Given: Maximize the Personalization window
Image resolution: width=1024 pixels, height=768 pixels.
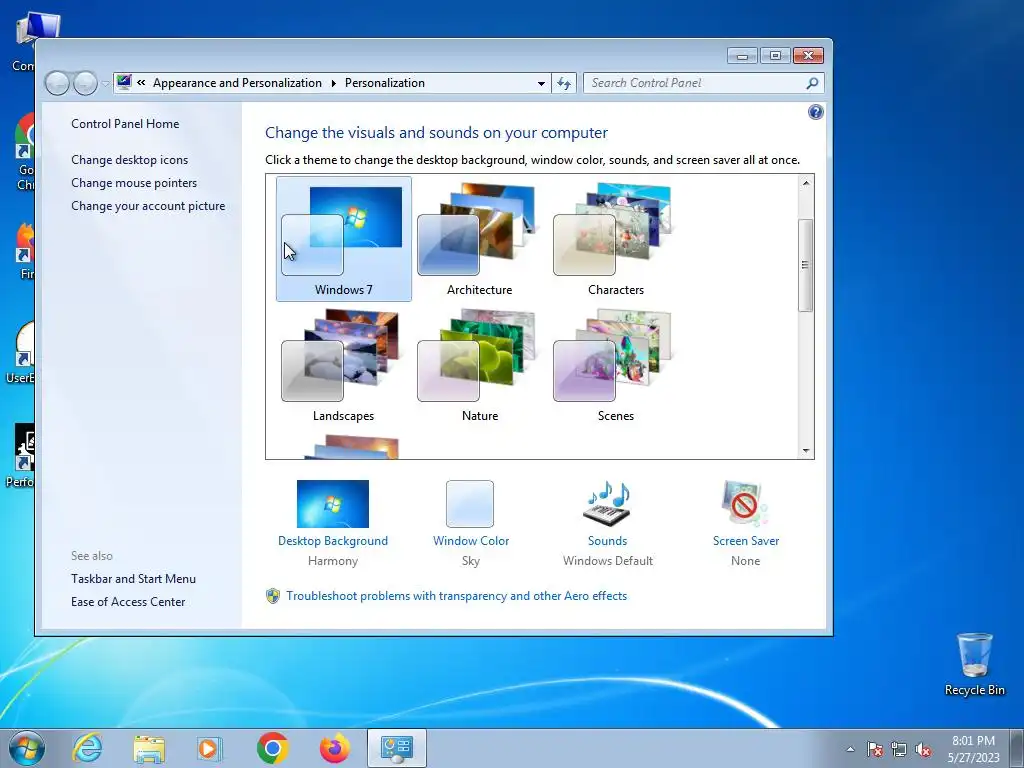Looking at the screenshot, I should pos(775,56).
